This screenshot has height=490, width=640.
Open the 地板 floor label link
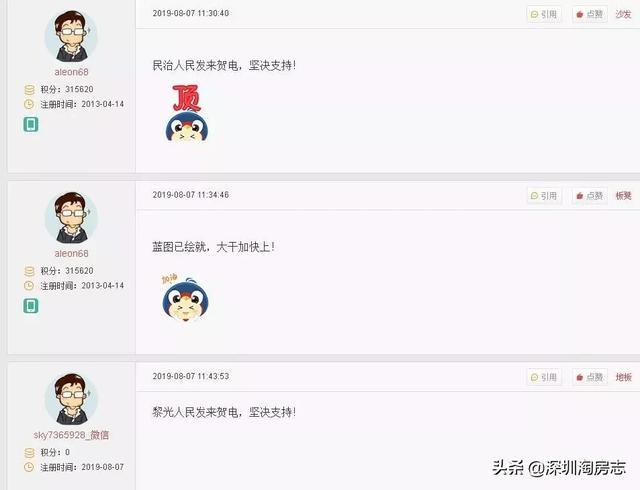point(623,377)
